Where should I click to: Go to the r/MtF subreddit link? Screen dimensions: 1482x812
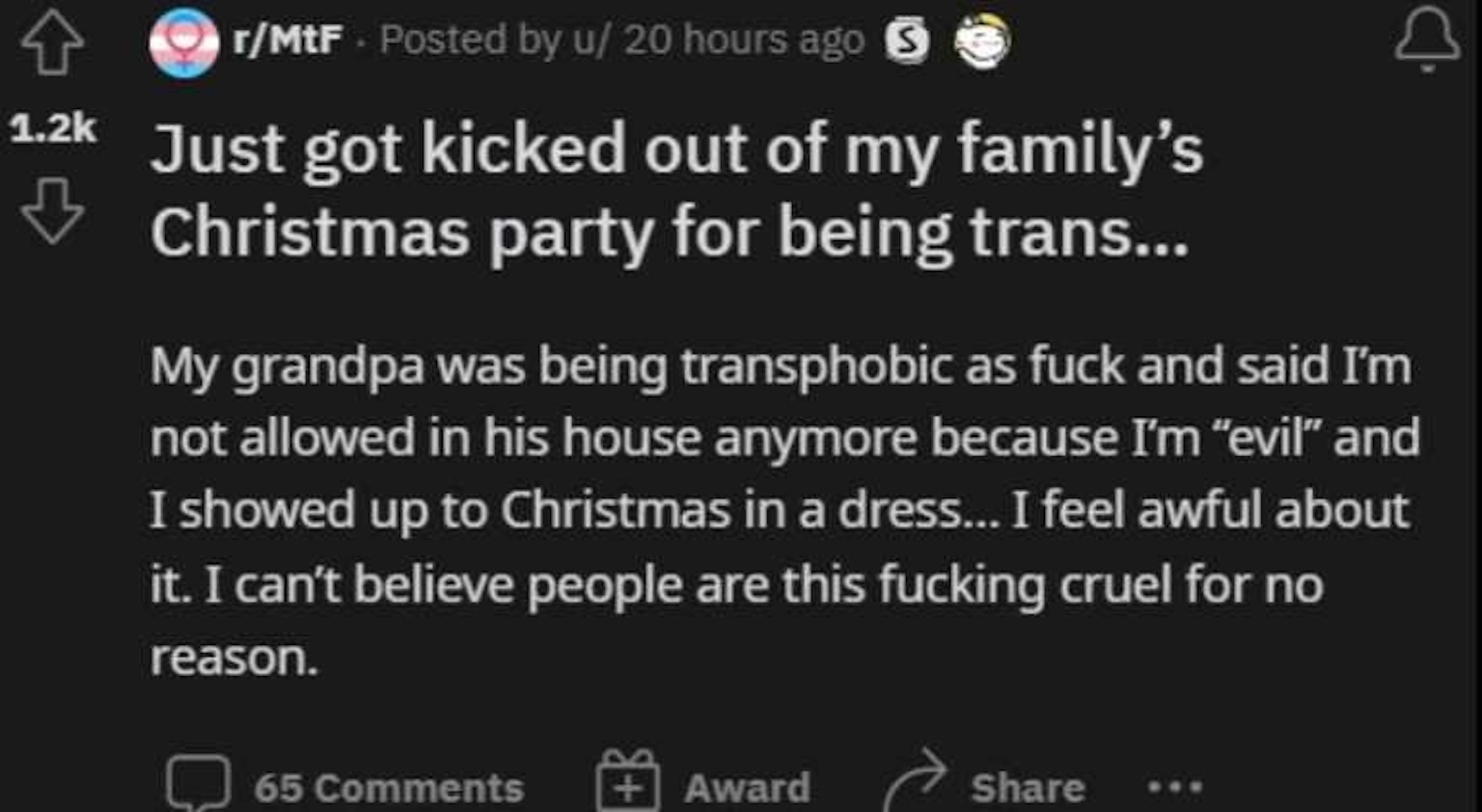pyautogui.click(x=286, y=40)
